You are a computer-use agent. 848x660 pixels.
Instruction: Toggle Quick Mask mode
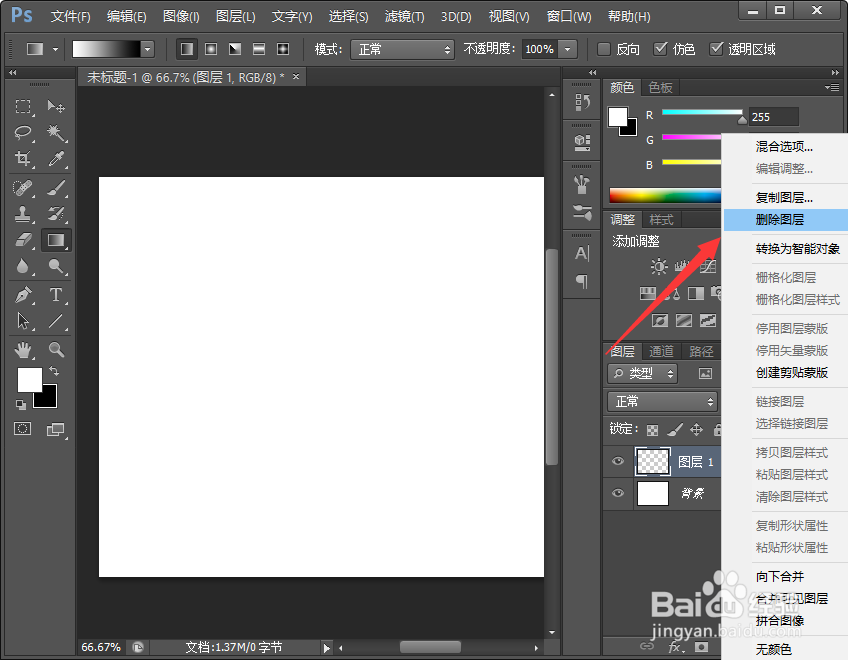pos(22,429)
